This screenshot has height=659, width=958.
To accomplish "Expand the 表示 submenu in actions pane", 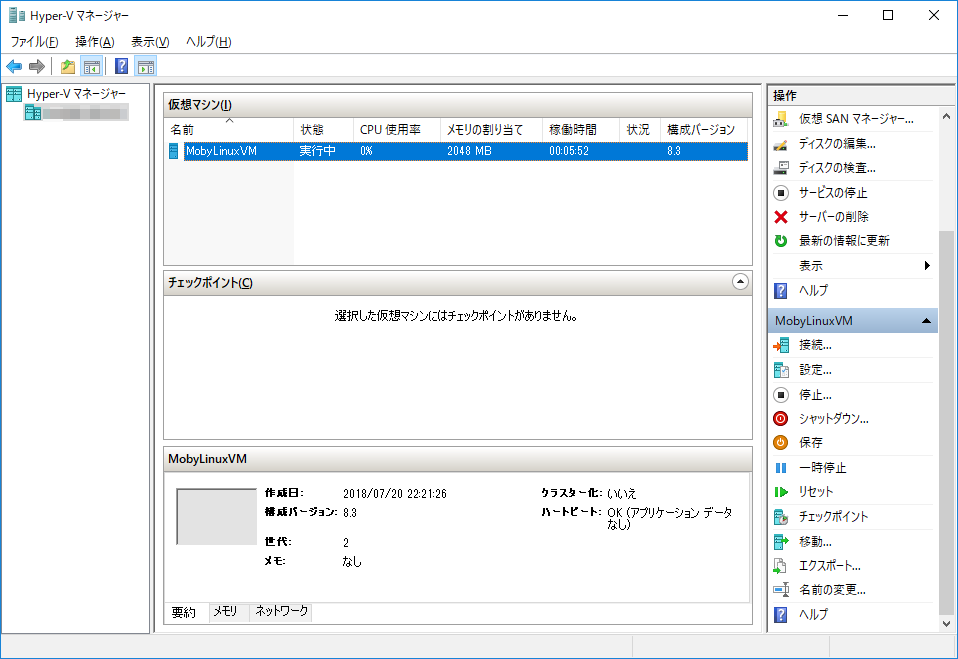I will tap(852, 266).
